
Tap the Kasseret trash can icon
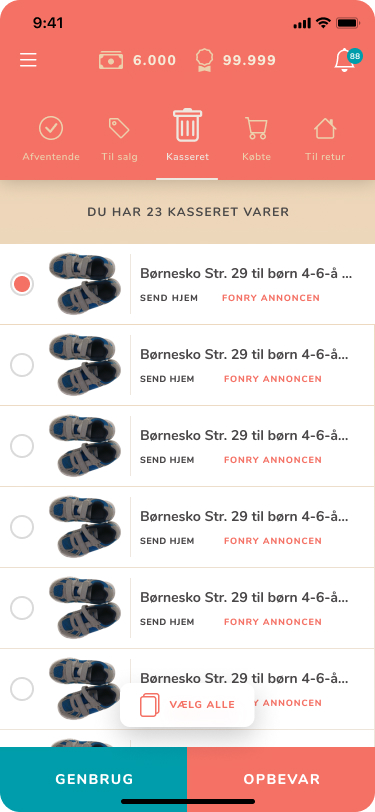[188, 125]
